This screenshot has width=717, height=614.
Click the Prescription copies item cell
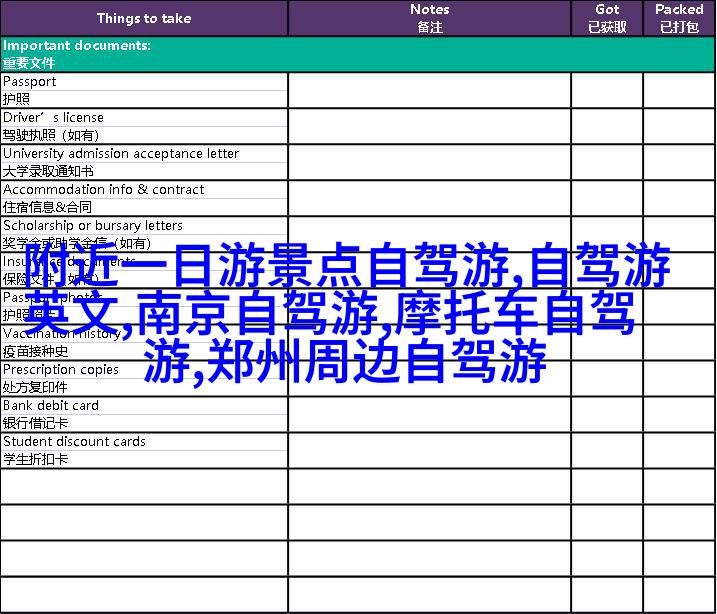coord(144,378)
